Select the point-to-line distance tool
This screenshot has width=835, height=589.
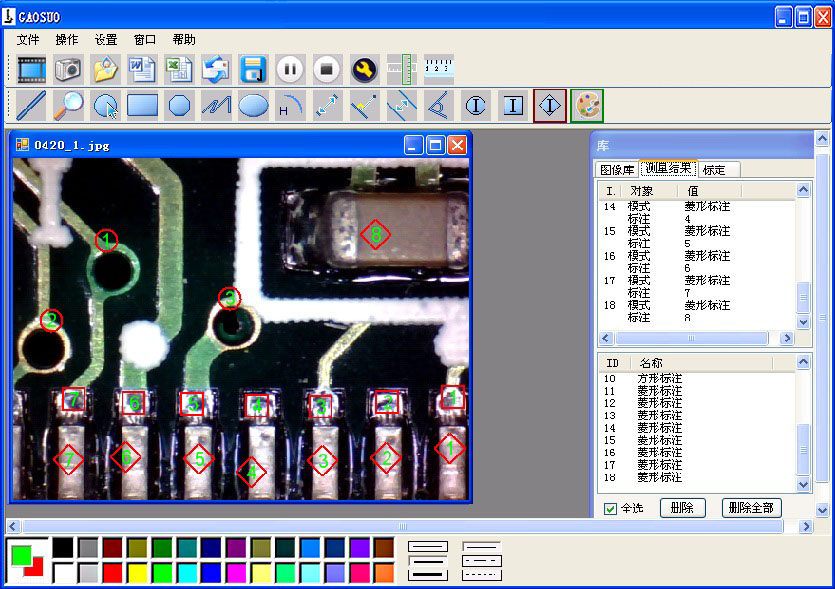(x=364, y=105)
